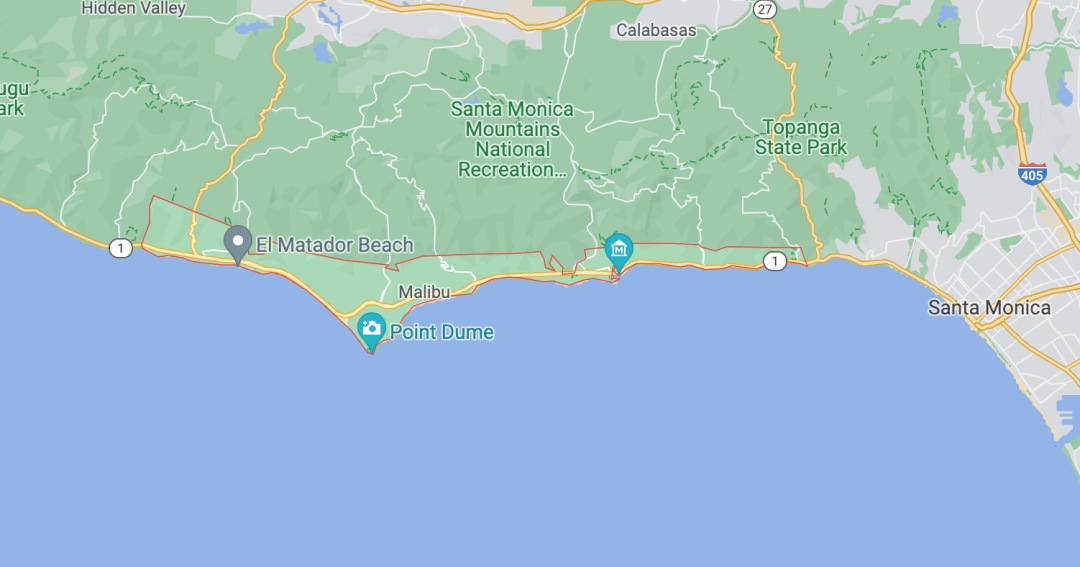Screen dimensions: 1080x567
Task: Click the Hidden Valley label
Action: coord(134,8)
